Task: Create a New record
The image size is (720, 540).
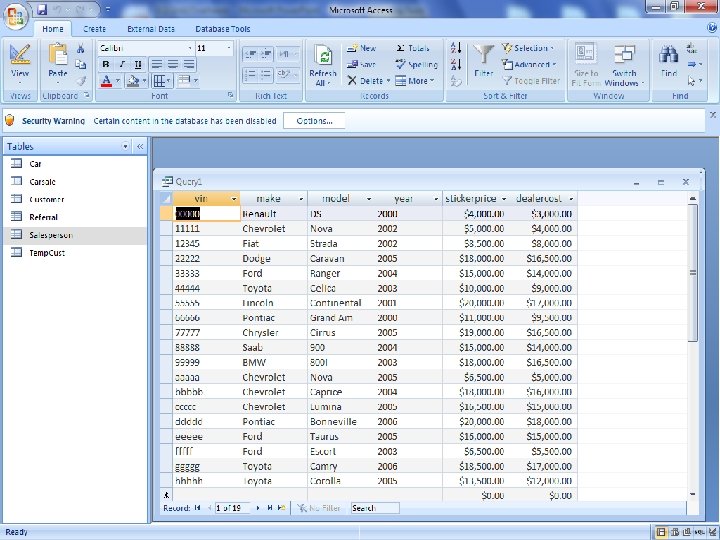Action: point(361,48)
